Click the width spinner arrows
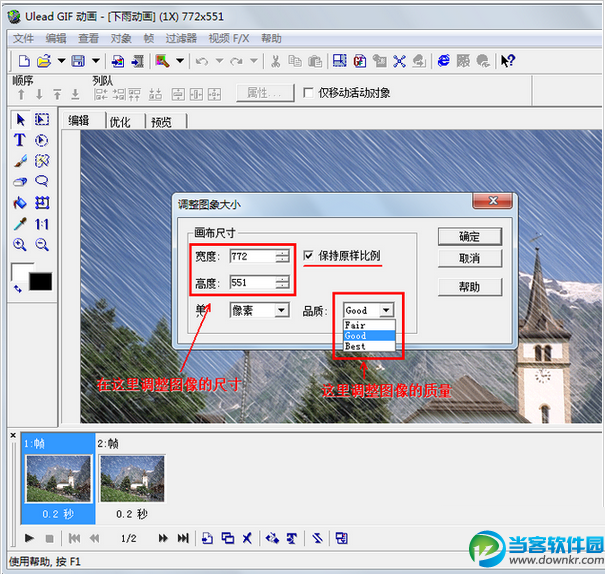Viewport: 605px width, 574px height. 283,257
